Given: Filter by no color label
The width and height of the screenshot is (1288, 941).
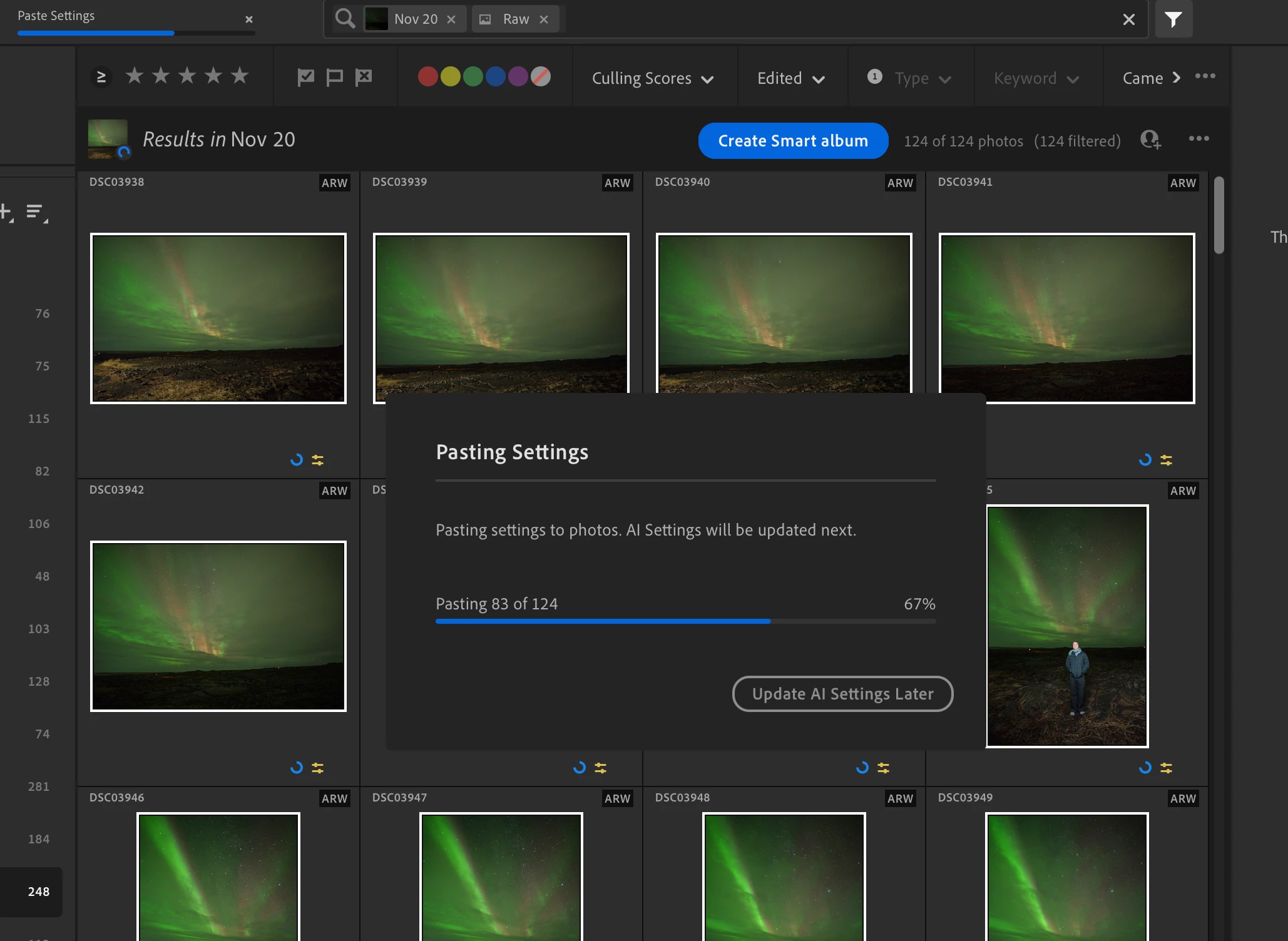Looking at the screenshot, I should coord(541,76).
